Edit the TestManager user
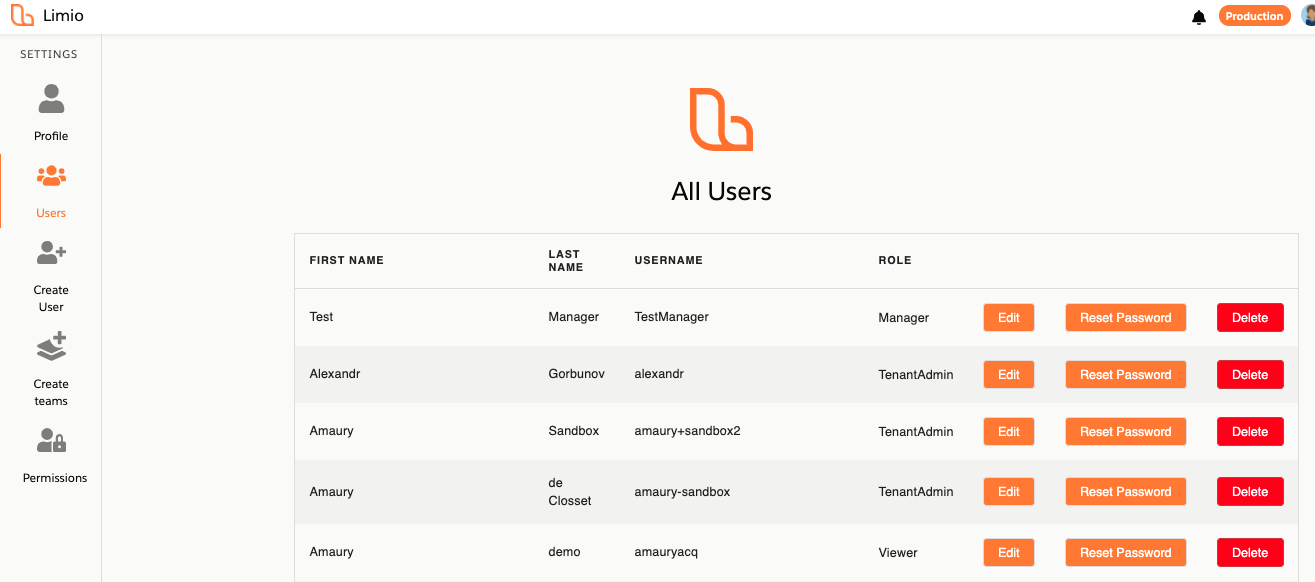 click(1009, 318)
